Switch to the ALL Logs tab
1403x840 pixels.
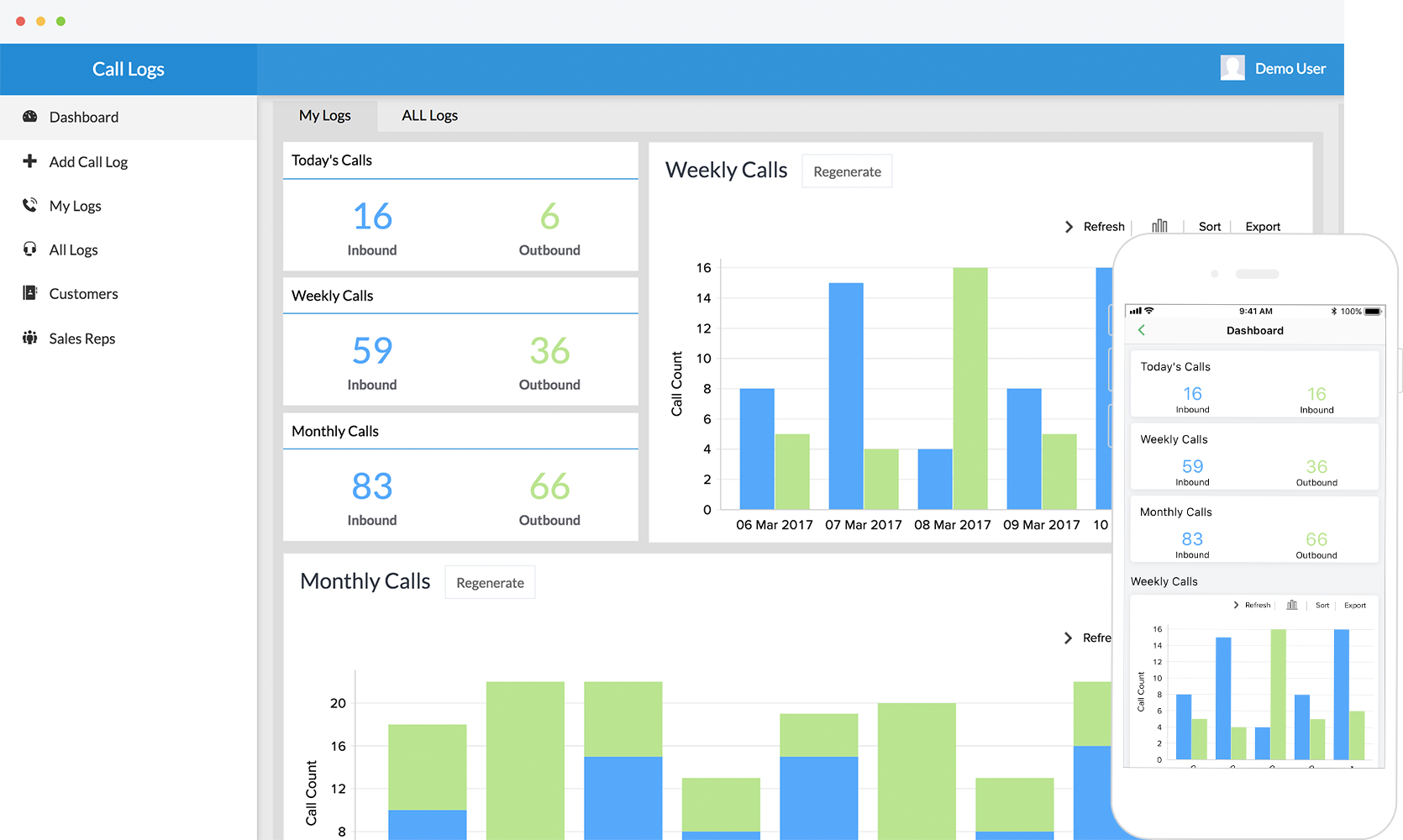[x=429, y=116]
